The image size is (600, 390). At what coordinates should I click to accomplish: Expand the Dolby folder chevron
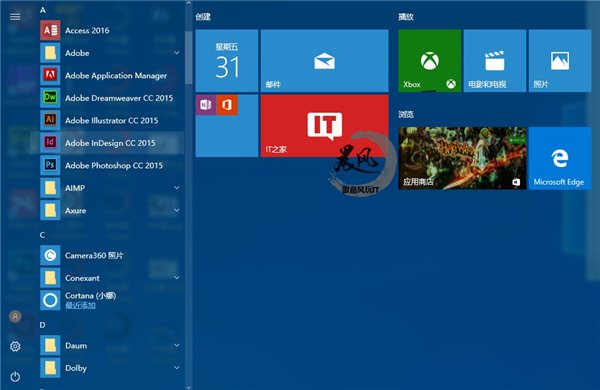(176, 368)
